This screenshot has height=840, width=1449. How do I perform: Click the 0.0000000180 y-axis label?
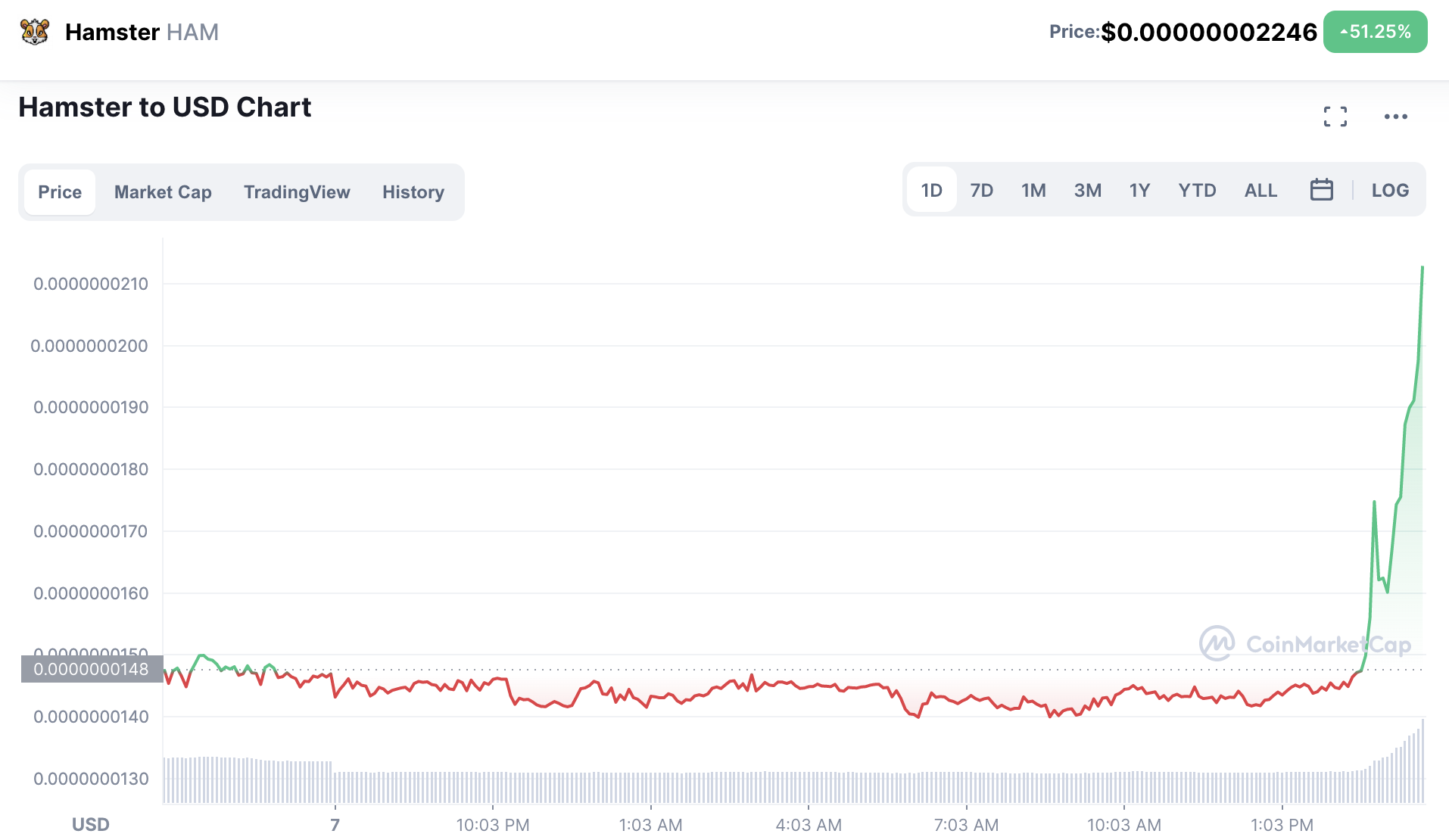(x=91, y=469)
